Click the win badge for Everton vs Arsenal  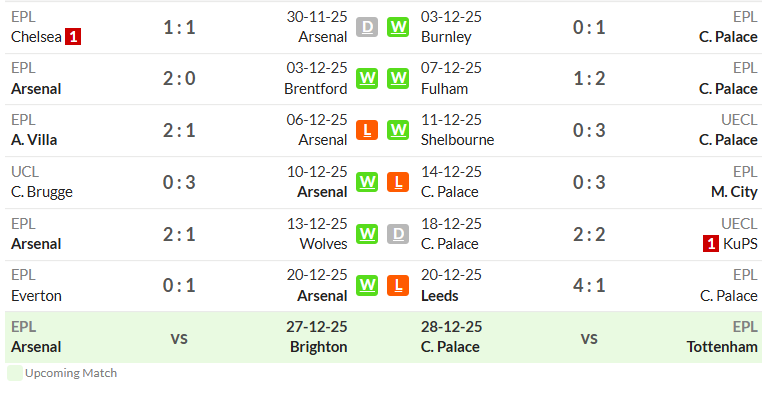[367, 286]
